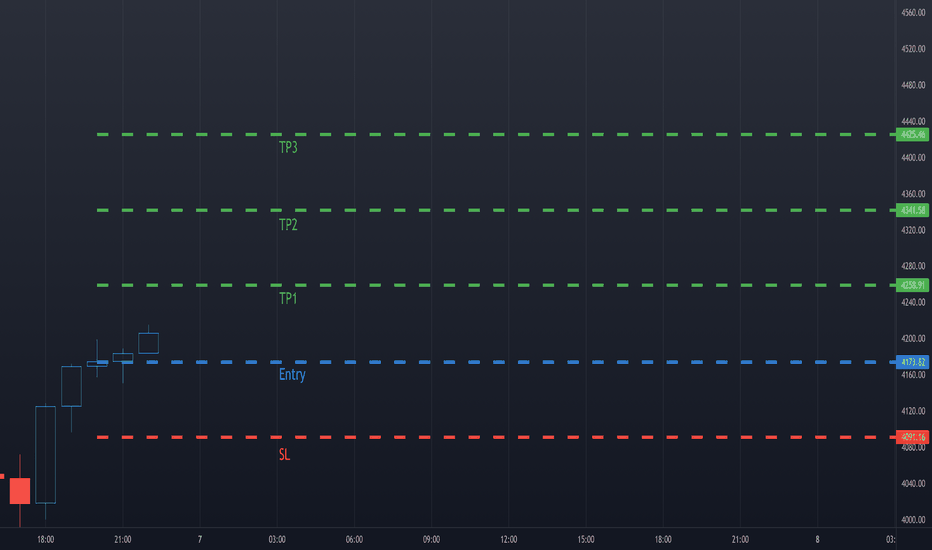Click the 4320.00 price axis label
Image resolution: width=932 pixels, height=550 pixels.
(913, 230)
